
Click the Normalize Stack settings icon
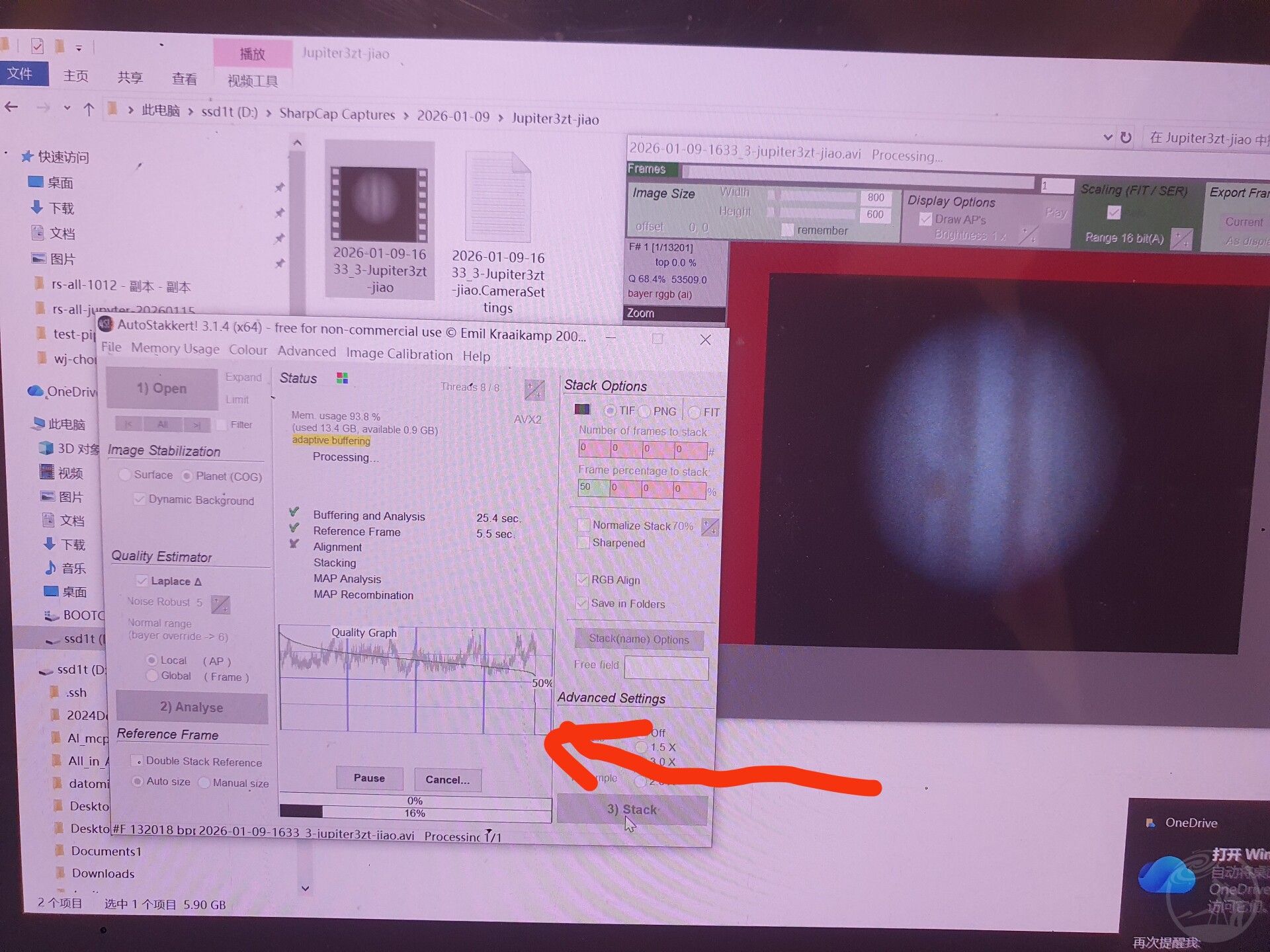coord(710,527)
